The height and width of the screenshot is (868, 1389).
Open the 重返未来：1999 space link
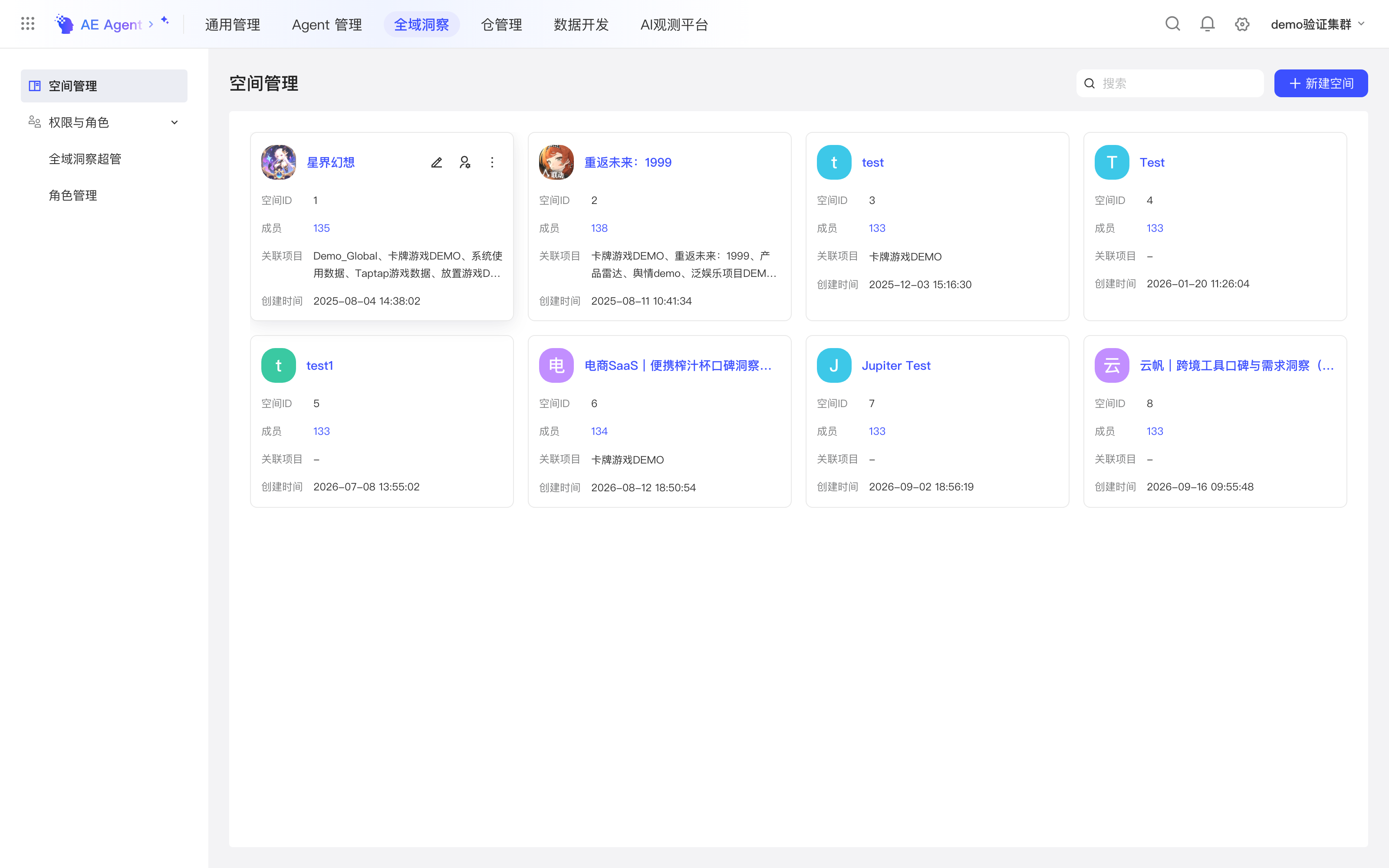pyautogui.click(x=628, y=162)
